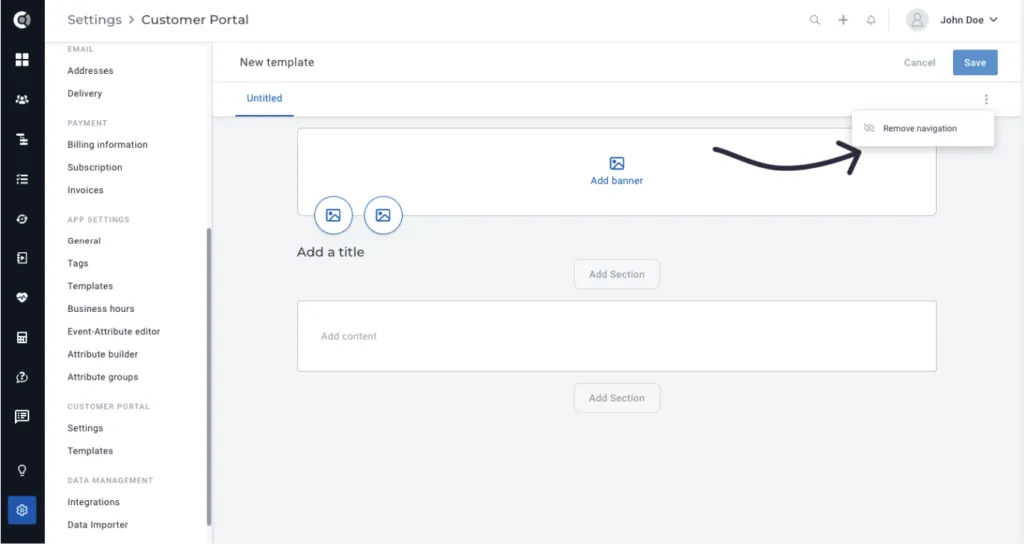Open Data Importer

(x=97, y=524)
